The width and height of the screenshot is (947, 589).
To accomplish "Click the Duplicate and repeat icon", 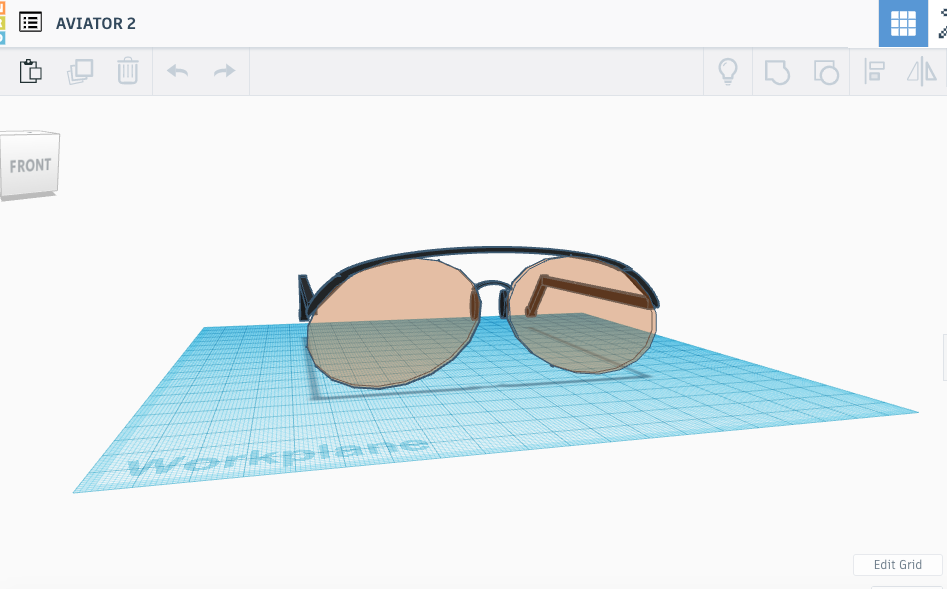I will coord(80,72).
